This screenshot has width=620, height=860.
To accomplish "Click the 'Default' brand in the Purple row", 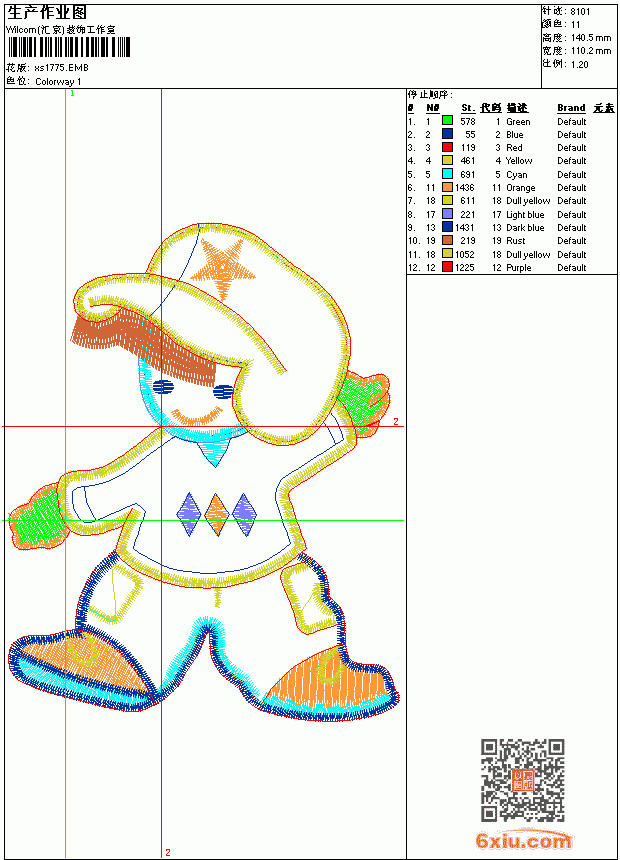I will [x=572, y=268].
